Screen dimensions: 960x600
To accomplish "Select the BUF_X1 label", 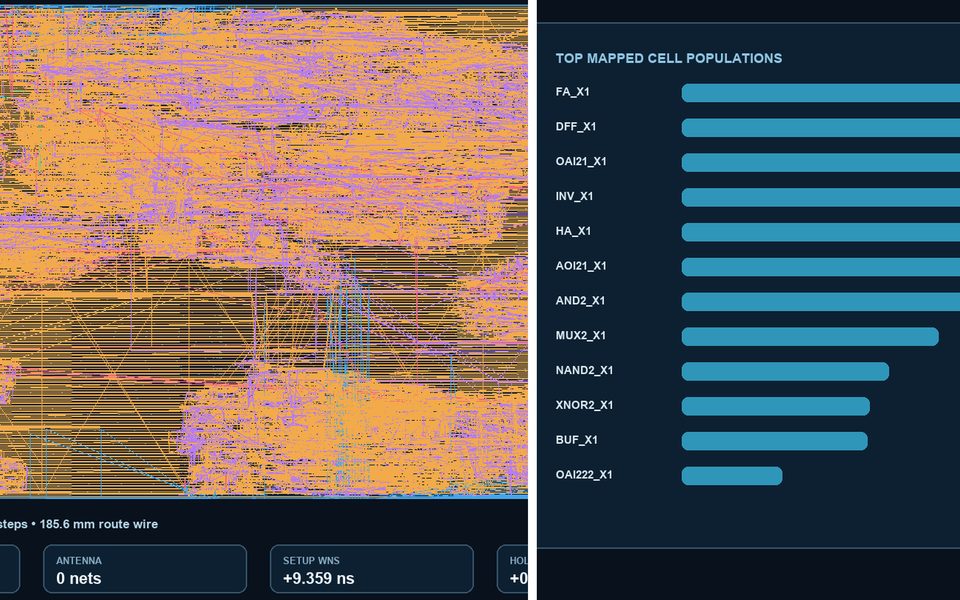I will [x=577, y=440].
